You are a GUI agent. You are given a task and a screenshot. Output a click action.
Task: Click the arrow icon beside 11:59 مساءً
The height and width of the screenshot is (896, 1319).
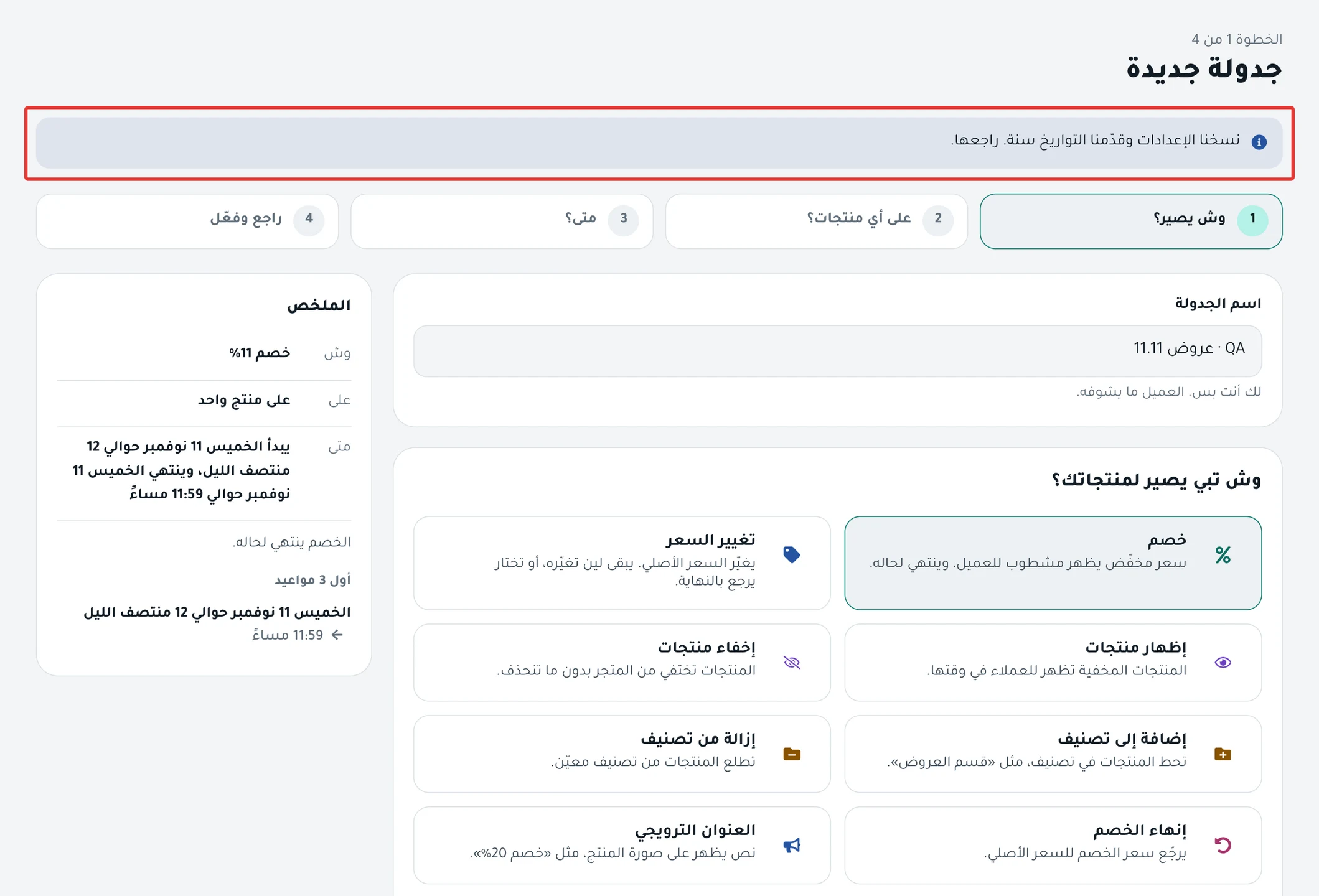click(337, 635)
